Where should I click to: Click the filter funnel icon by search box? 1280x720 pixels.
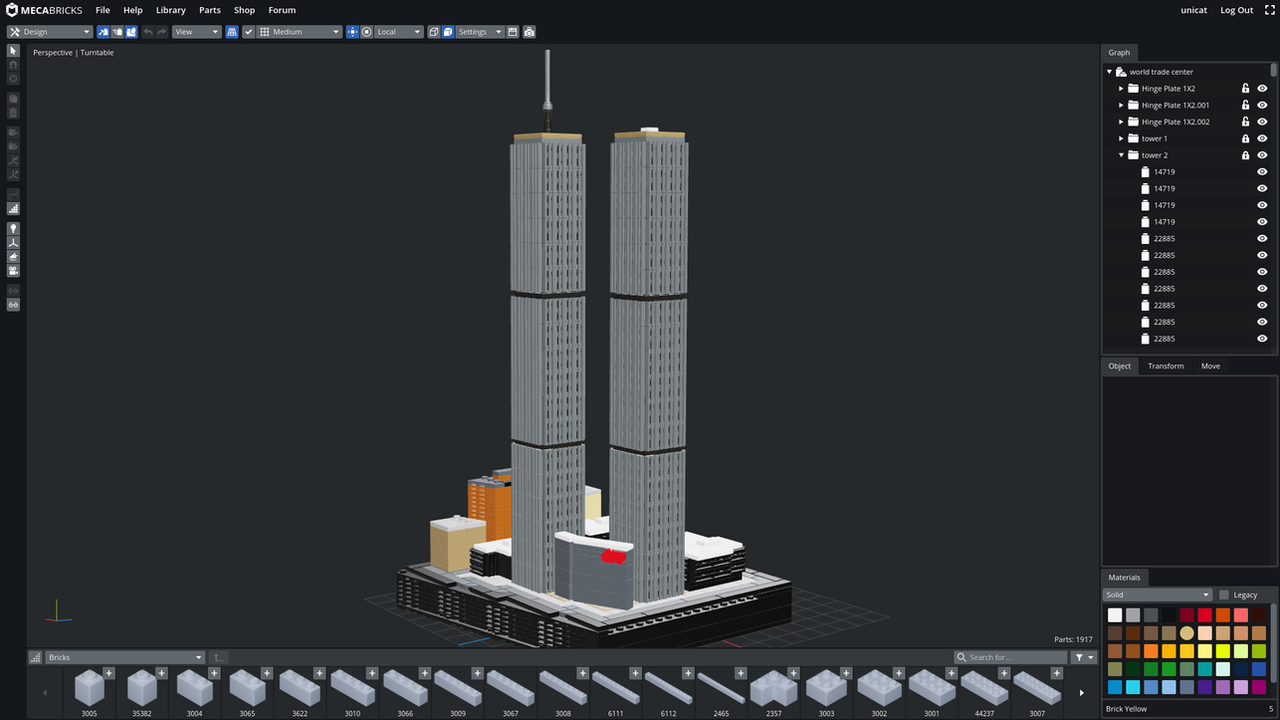(x=1079, y=657)
